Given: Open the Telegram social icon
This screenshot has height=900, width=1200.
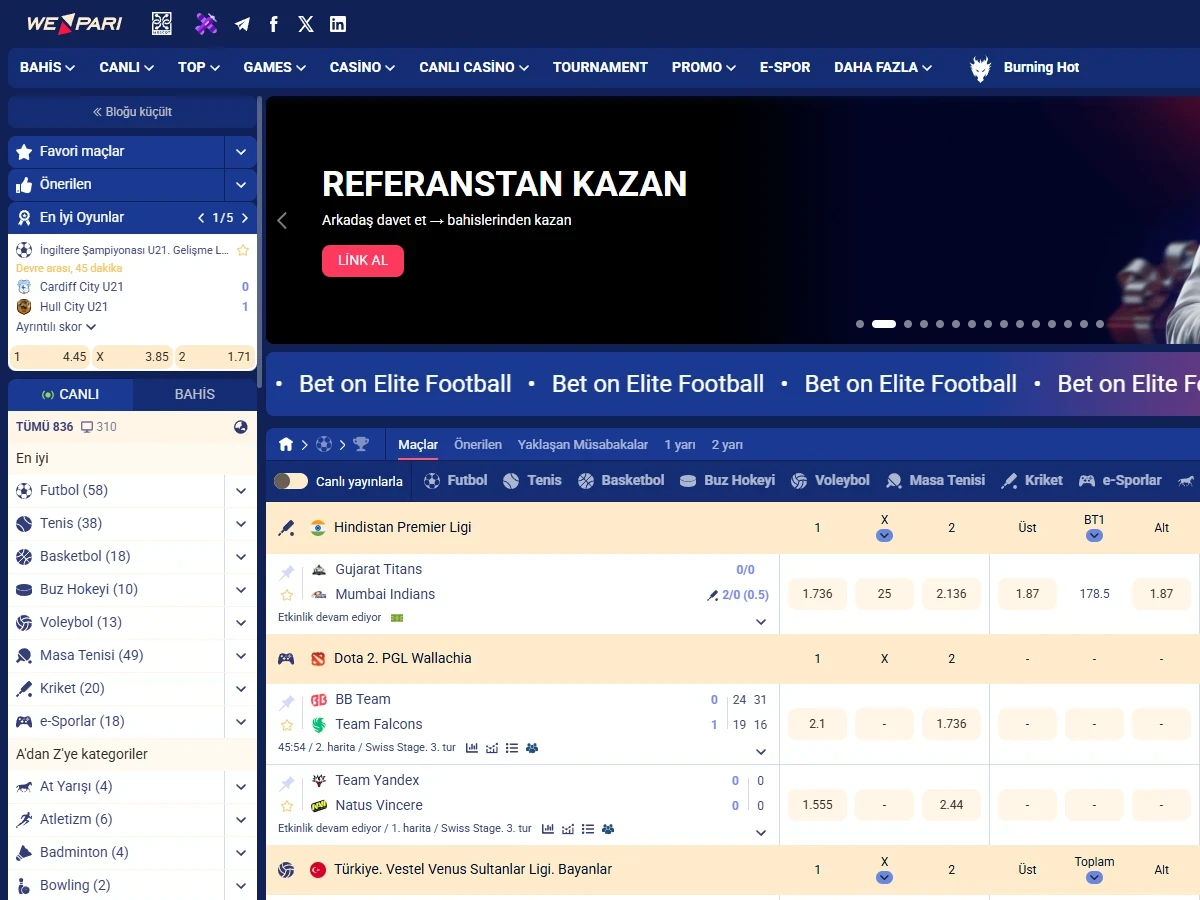Looking at the screenshot, I should [242, 24].
